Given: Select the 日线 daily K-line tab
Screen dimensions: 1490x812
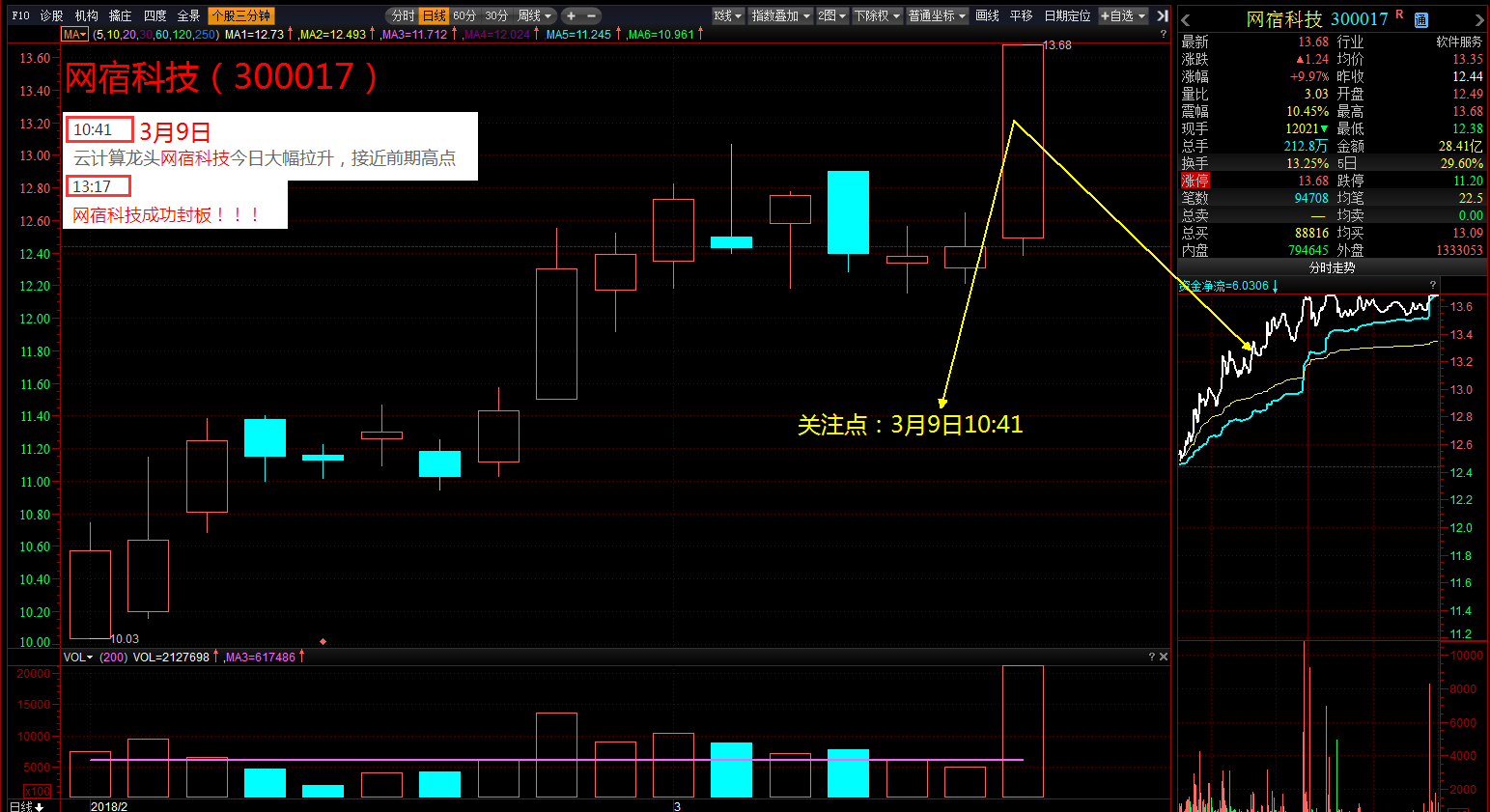Looking at the screenshot, I should pos(435,15).
